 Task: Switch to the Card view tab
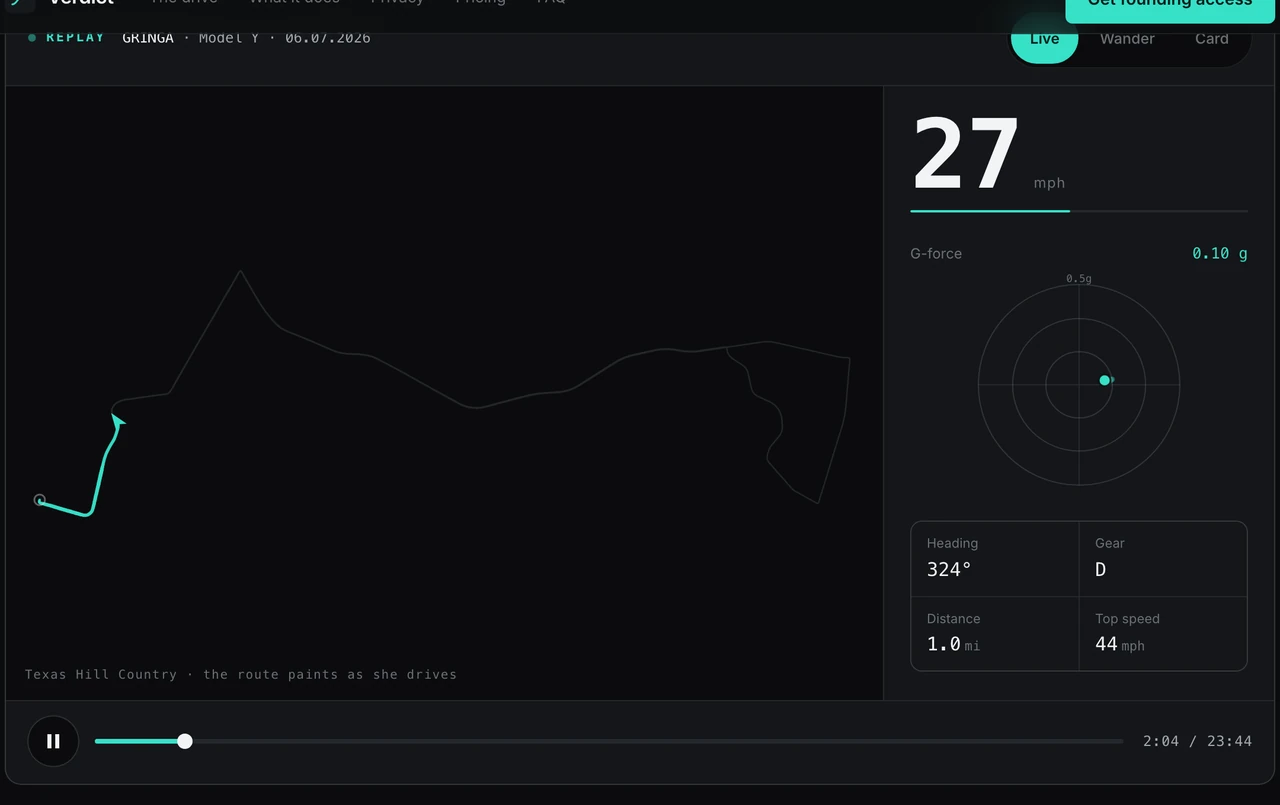[1211, 39]
